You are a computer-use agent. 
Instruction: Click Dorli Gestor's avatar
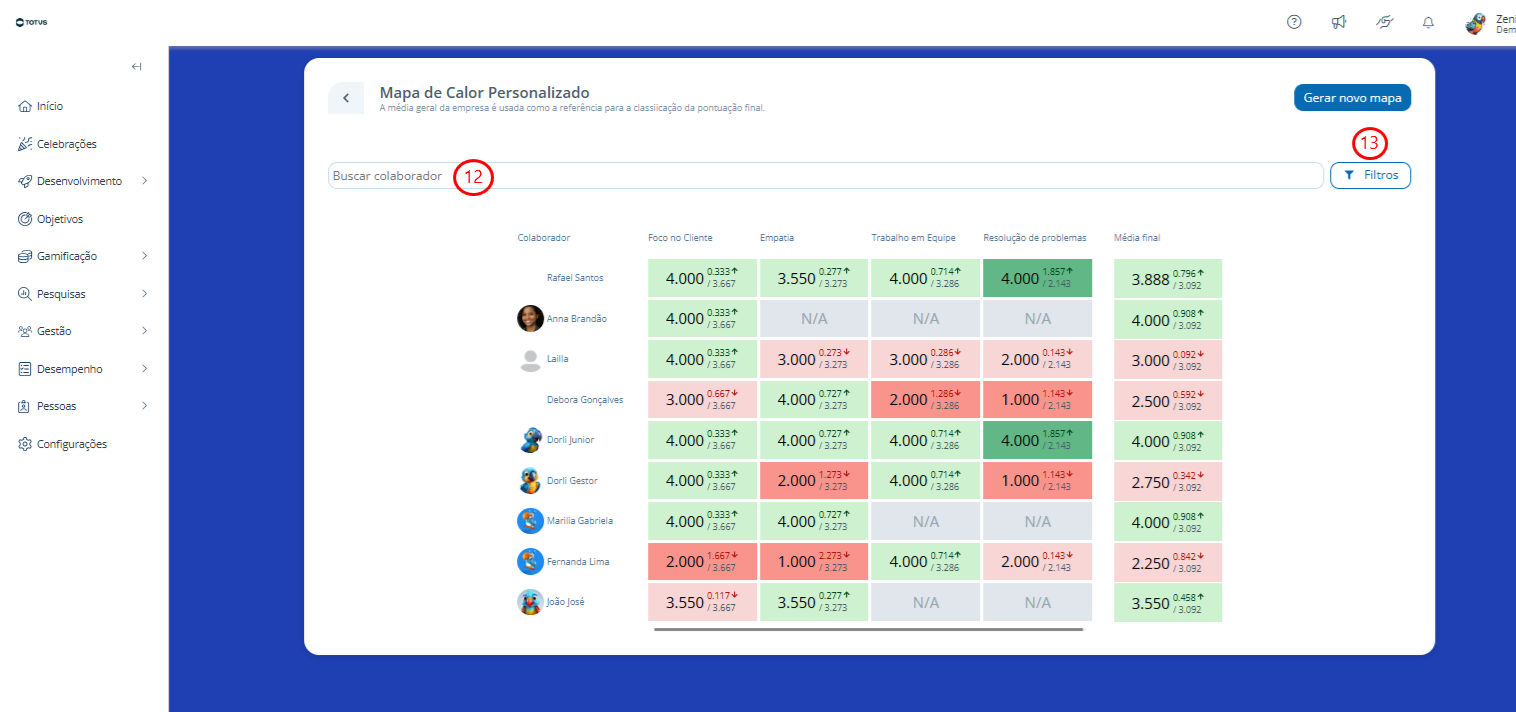[530, 480]
